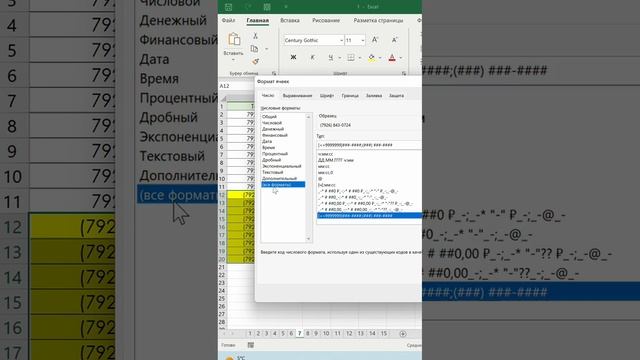This screenshot has width=640, height=360.
Task: Switch to the Шрифт dialog tab
Action: coord(327,96)
